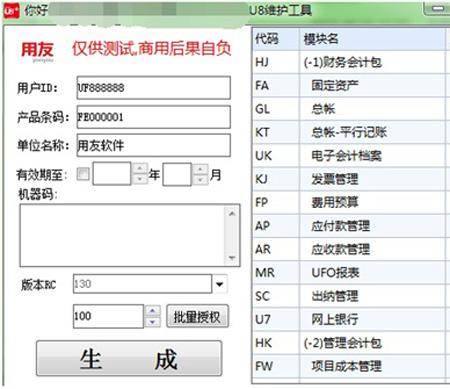450x389 pixels.
Task: Select the 费用预算 module row
Action: click(349, 202)
